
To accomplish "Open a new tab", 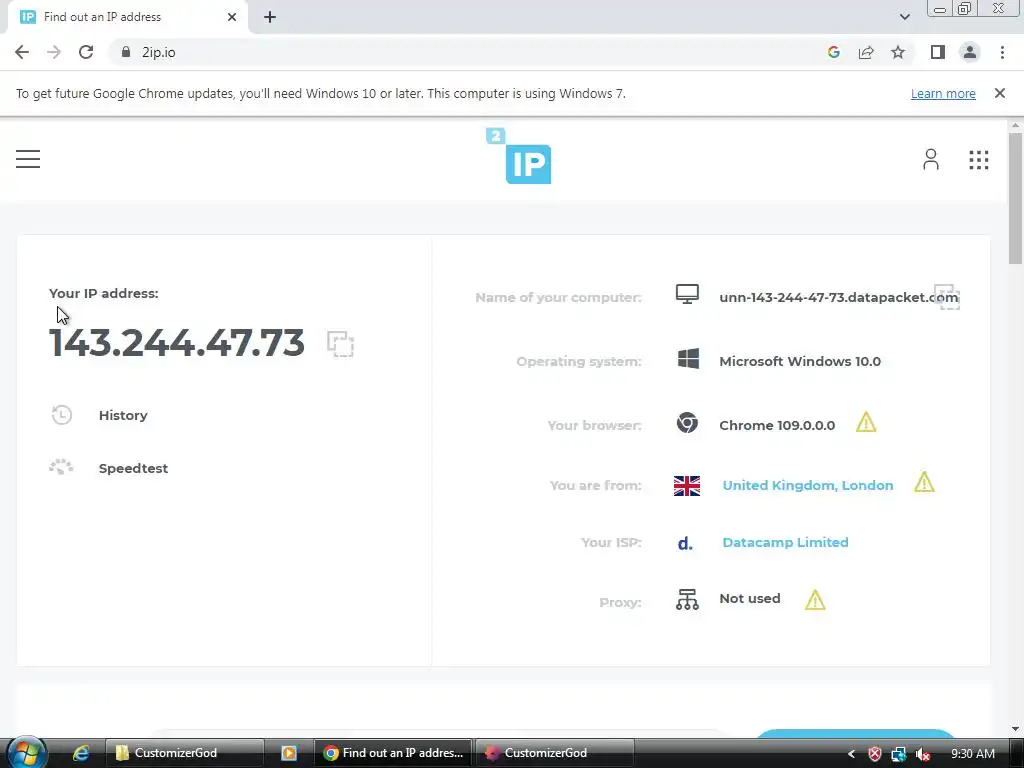I will pyautogui.click(x=270, y=17).
